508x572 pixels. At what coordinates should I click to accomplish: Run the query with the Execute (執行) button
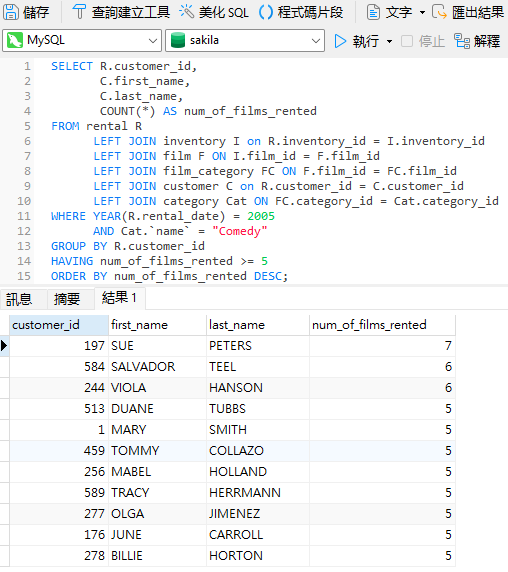coord(357,41)
